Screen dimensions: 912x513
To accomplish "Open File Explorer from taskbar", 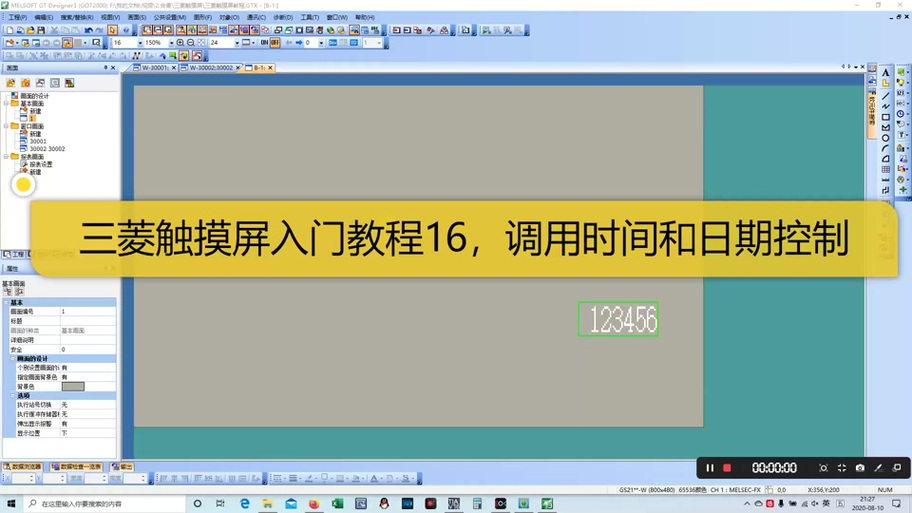I will 268,504.
